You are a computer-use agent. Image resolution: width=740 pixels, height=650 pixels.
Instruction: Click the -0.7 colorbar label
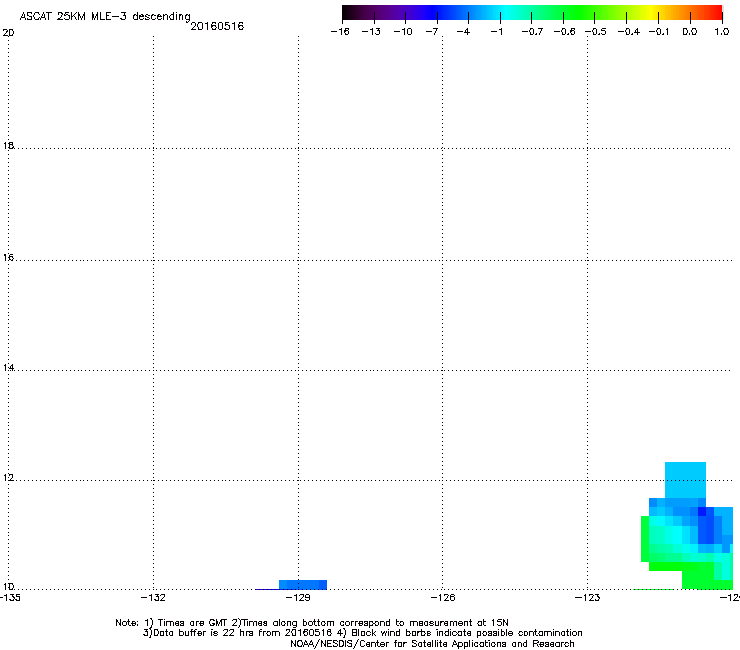click(532, 32)
